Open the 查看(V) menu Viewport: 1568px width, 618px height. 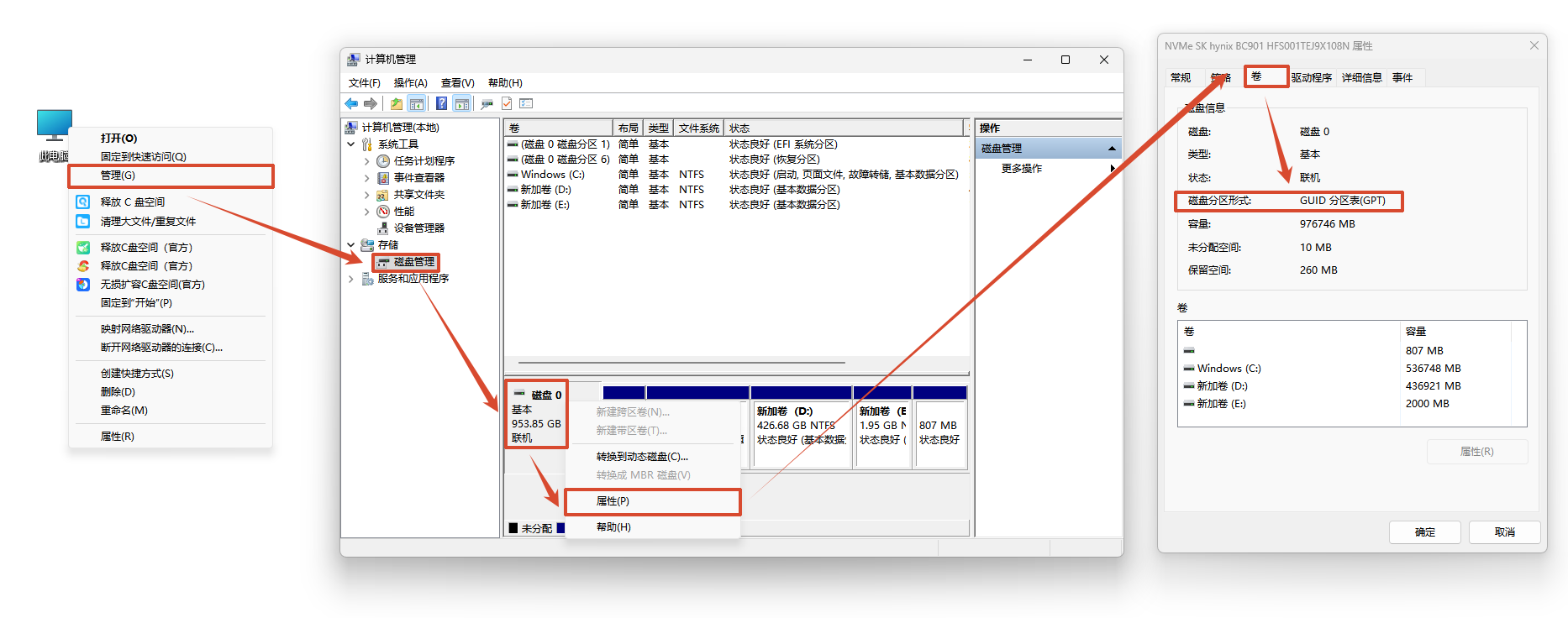pos(458,83)
